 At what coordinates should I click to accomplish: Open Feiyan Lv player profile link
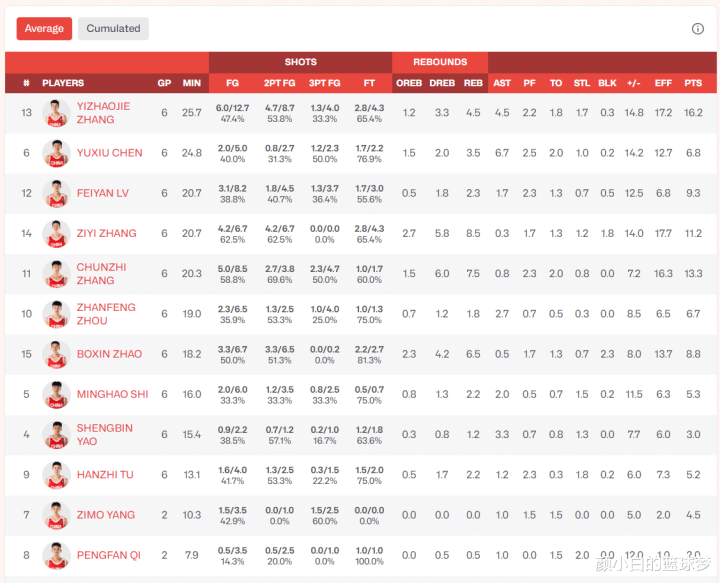tap(102, 193)
